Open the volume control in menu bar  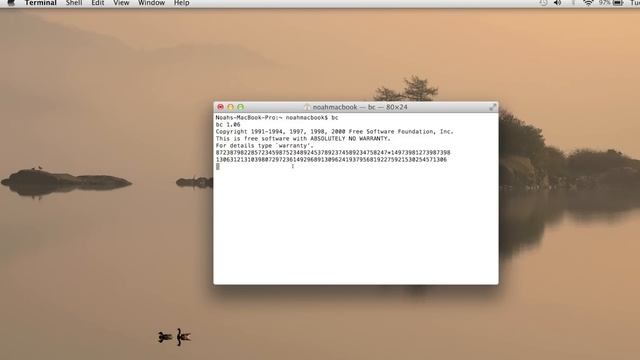tap(558, 2)
